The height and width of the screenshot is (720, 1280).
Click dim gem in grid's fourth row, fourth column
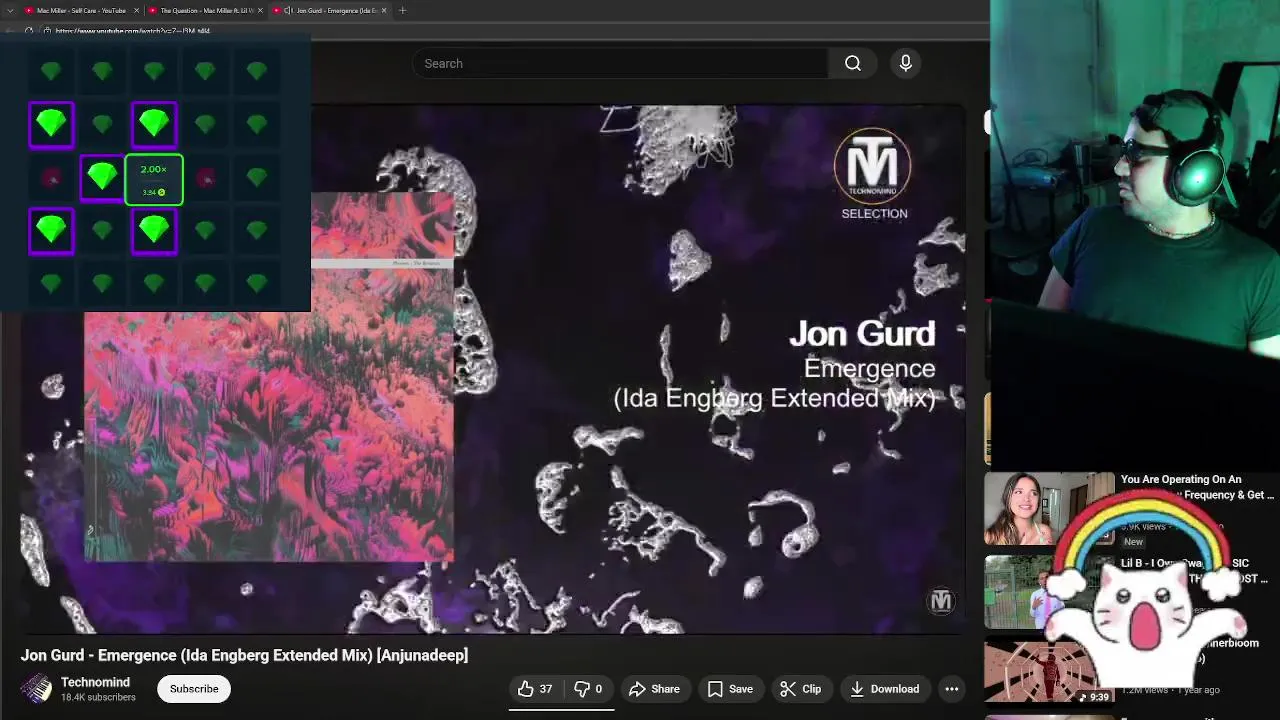click(205, 231)
